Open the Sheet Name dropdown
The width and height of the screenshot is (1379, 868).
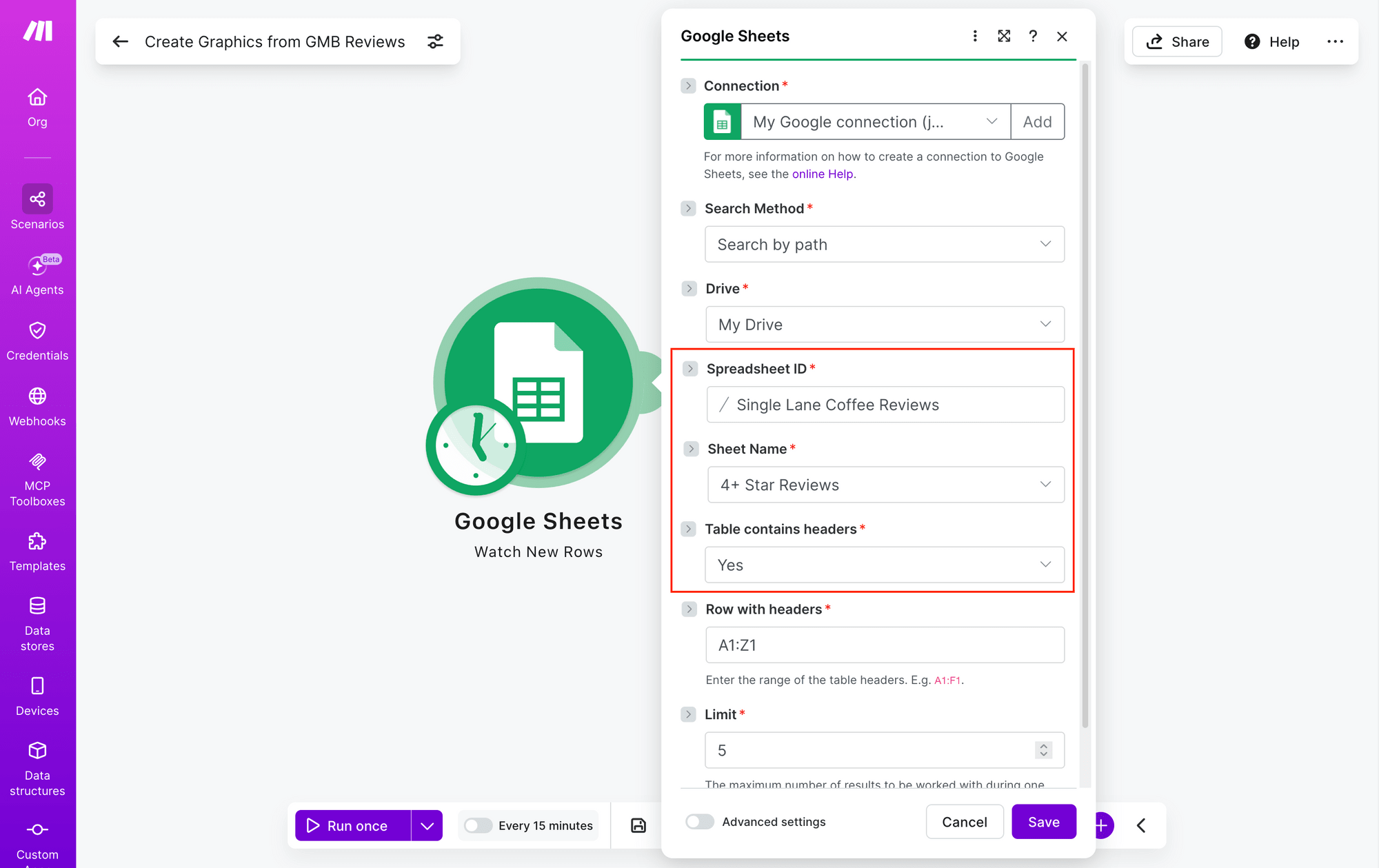tap(886, 485)
